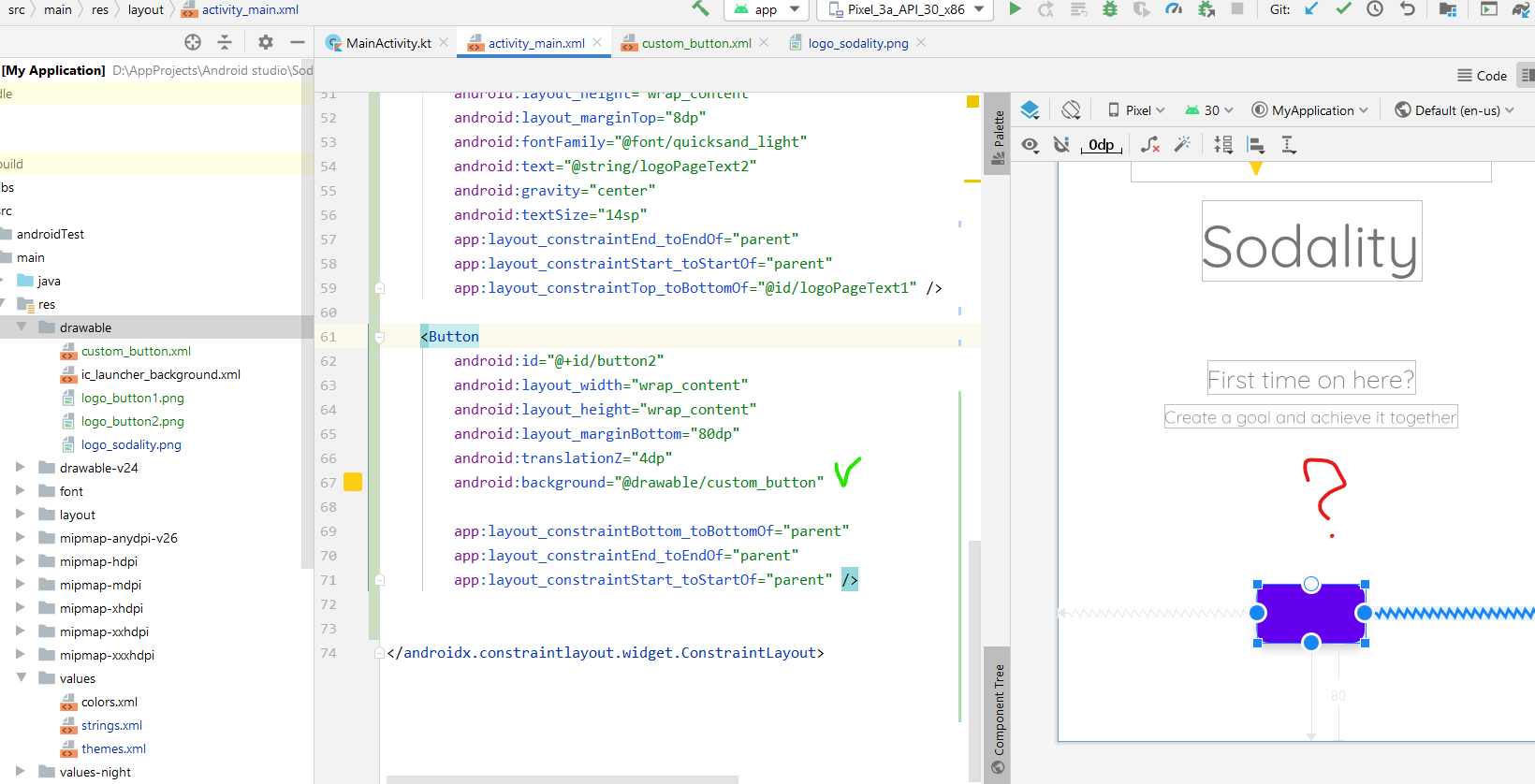Click the Guidelines icon in layout toolbar

pyautogui.click(x=1289, y=144)
